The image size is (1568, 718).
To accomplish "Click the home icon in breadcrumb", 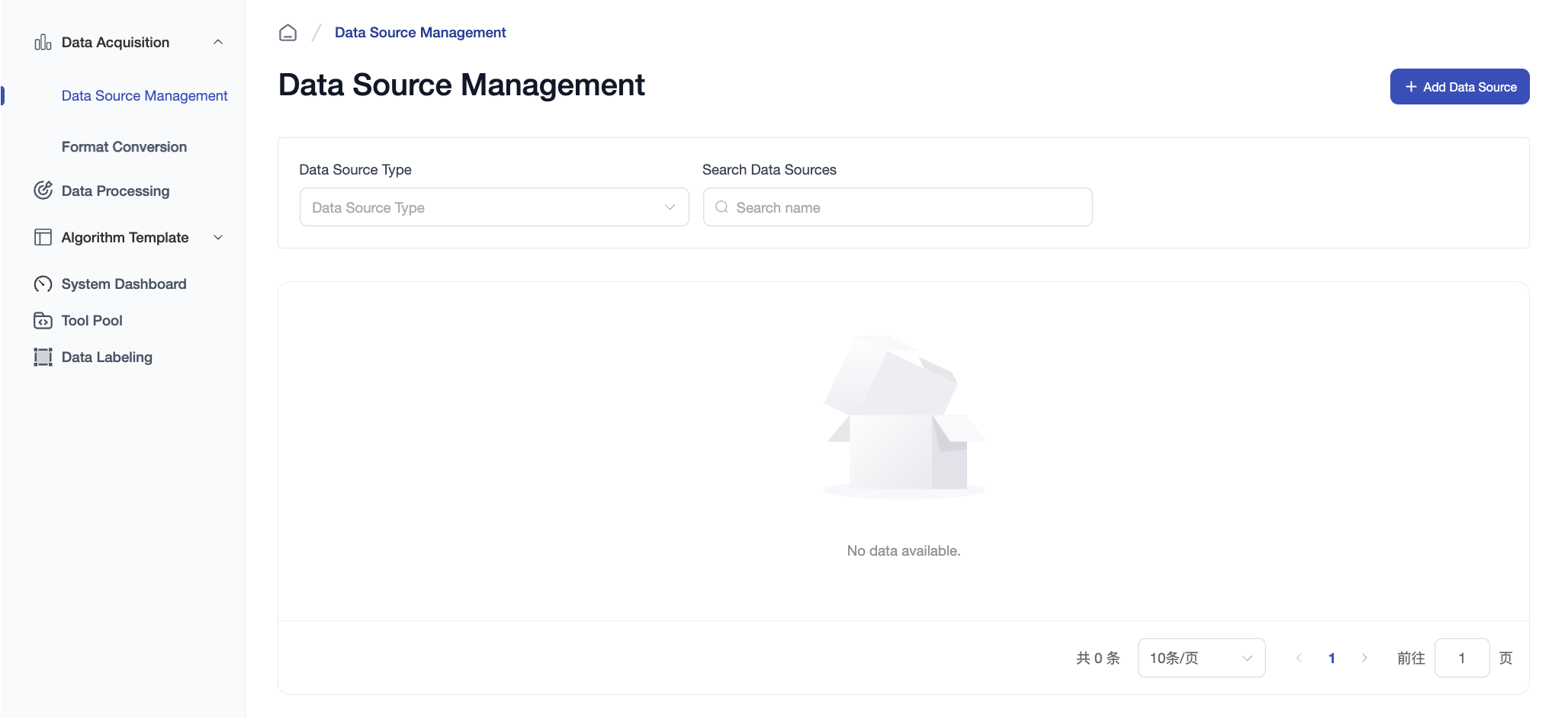I will pos(288,33).
